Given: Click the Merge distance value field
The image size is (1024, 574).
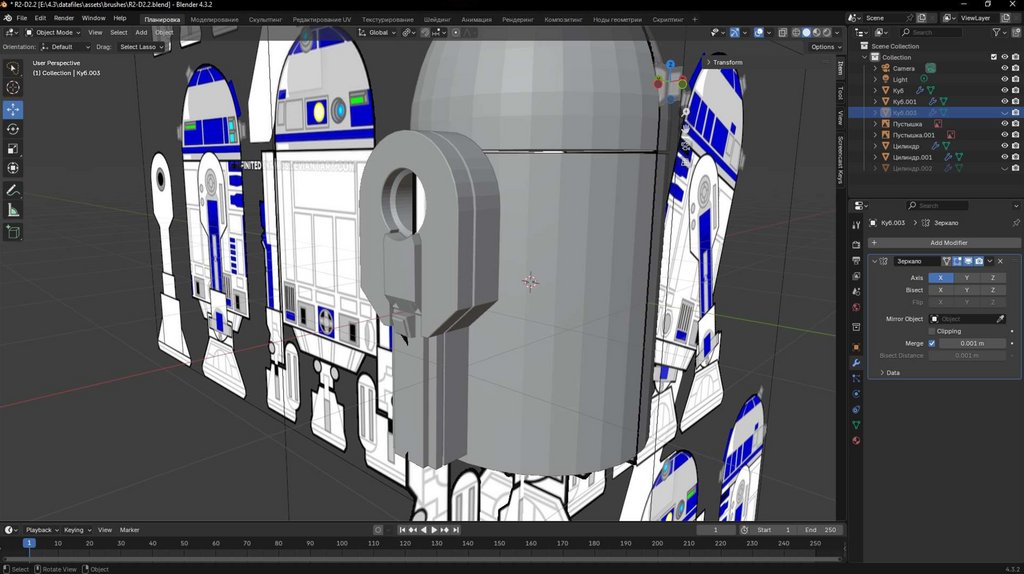Looking at the screenshot, I should click(x=973, y=343).
